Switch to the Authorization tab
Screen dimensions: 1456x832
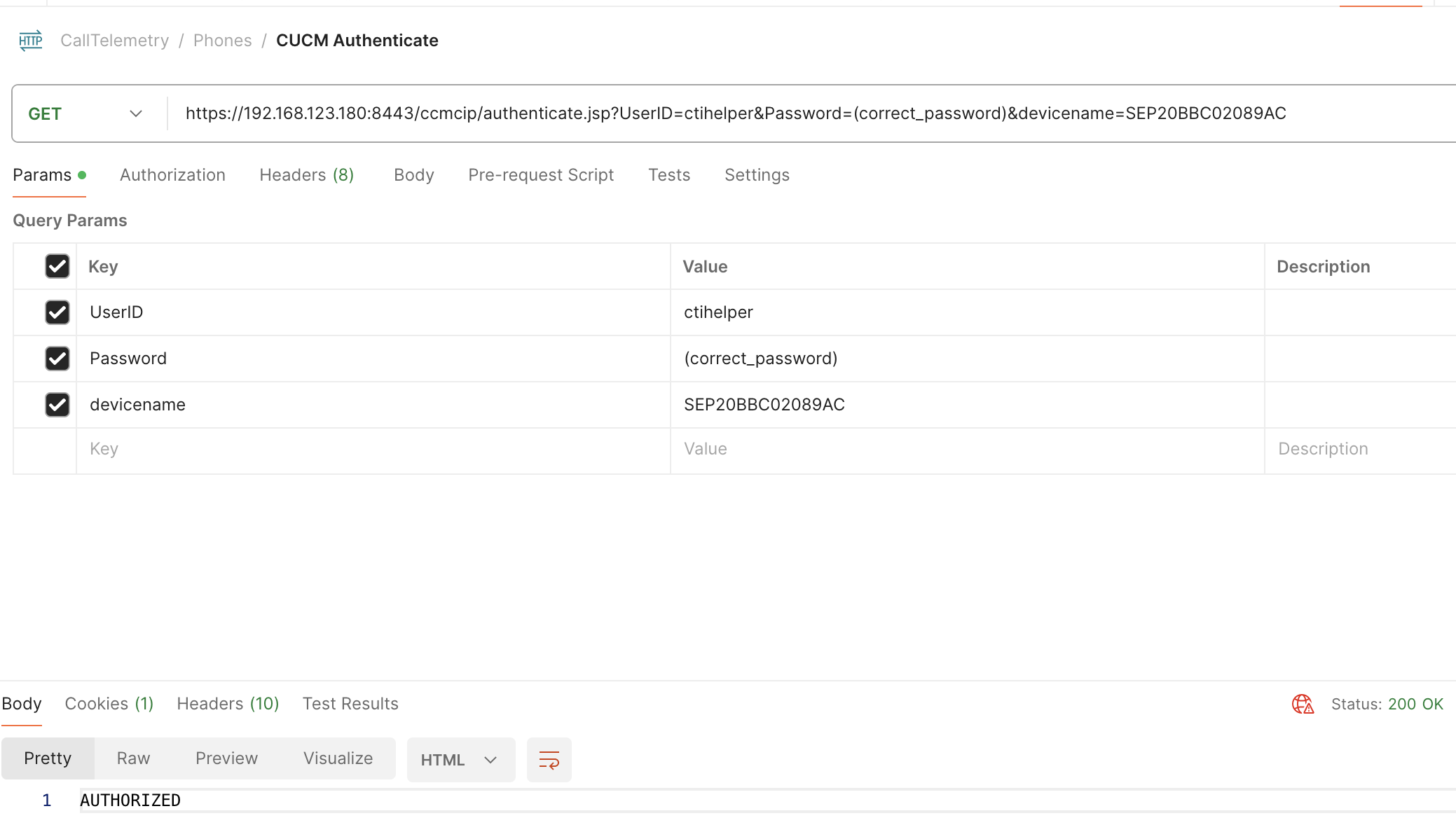pos(172,175)
